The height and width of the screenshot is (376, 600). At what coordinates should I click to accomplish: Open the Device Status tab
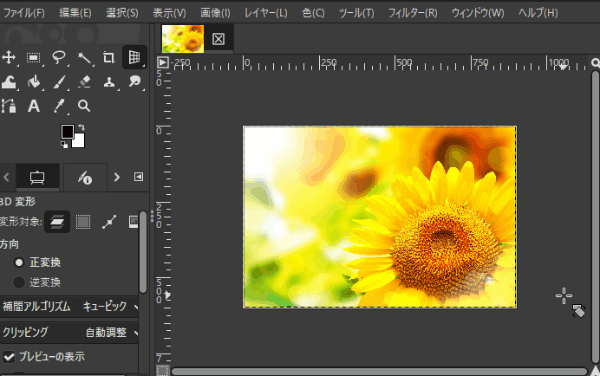pyautogui.click(x=85, y=177)
